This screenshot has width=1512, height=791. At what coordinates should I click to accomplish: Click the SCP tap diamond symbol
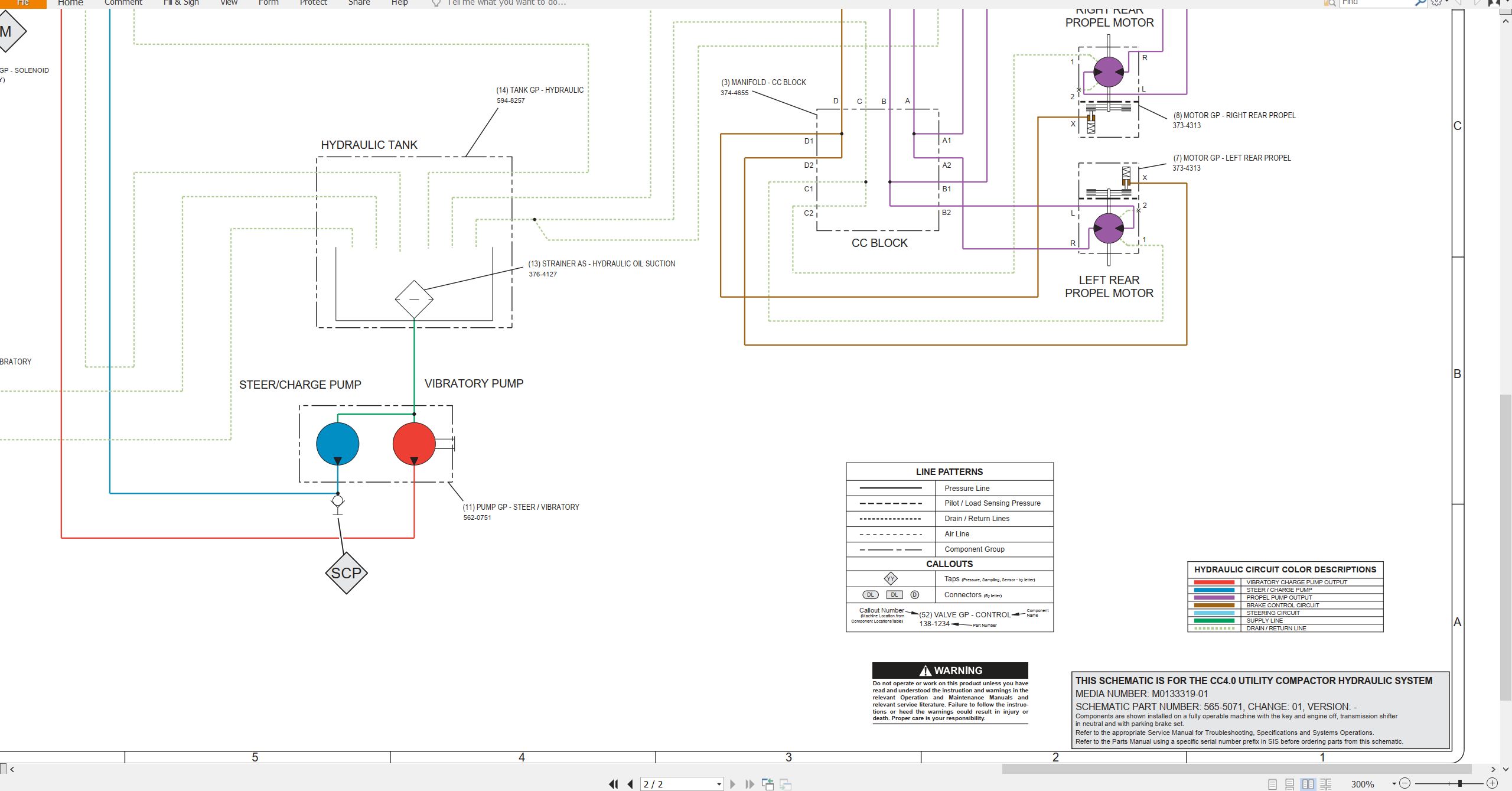[347, 573]
